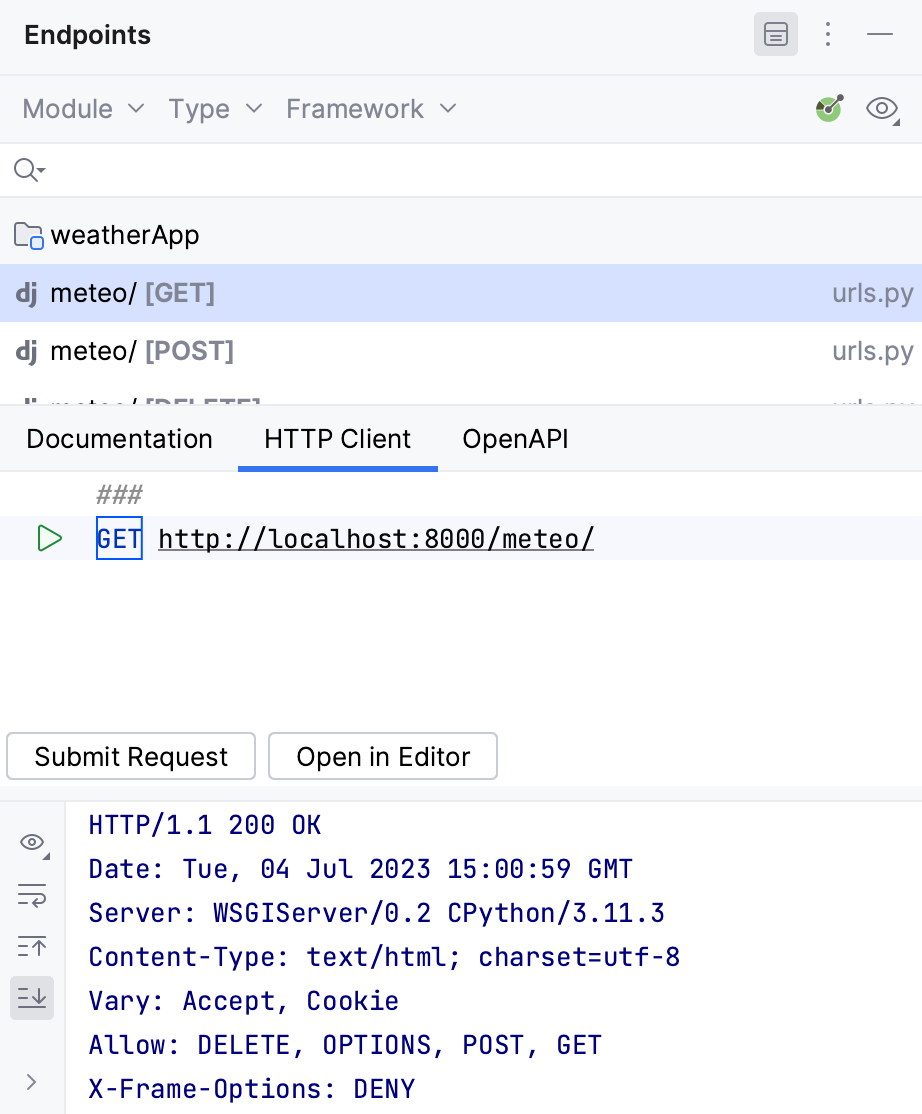Viewport: 922px width, 1114px height.
Task: Run the GET request with the green play icon
Action: 49,539
